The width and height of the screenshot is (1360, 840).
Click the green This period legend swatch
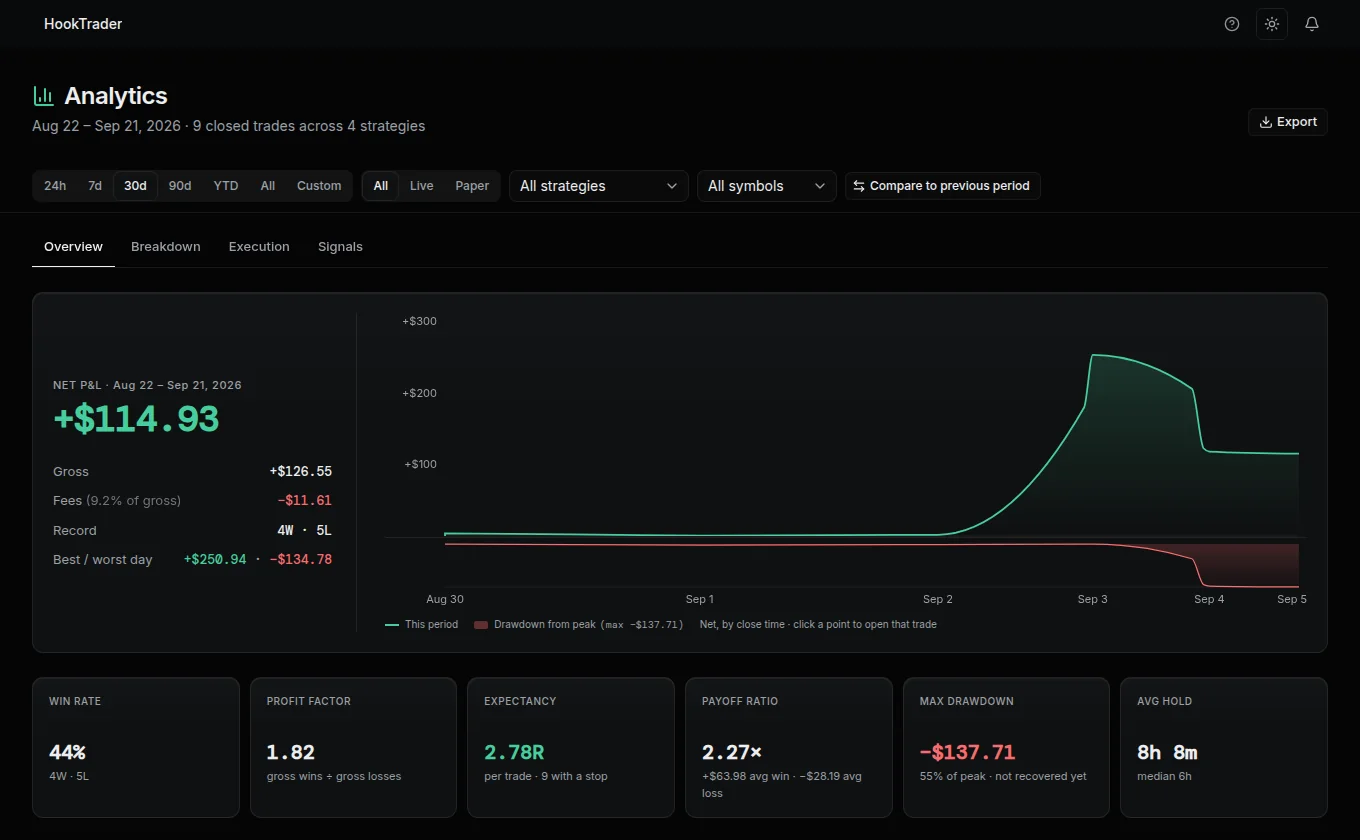(392, 625)
